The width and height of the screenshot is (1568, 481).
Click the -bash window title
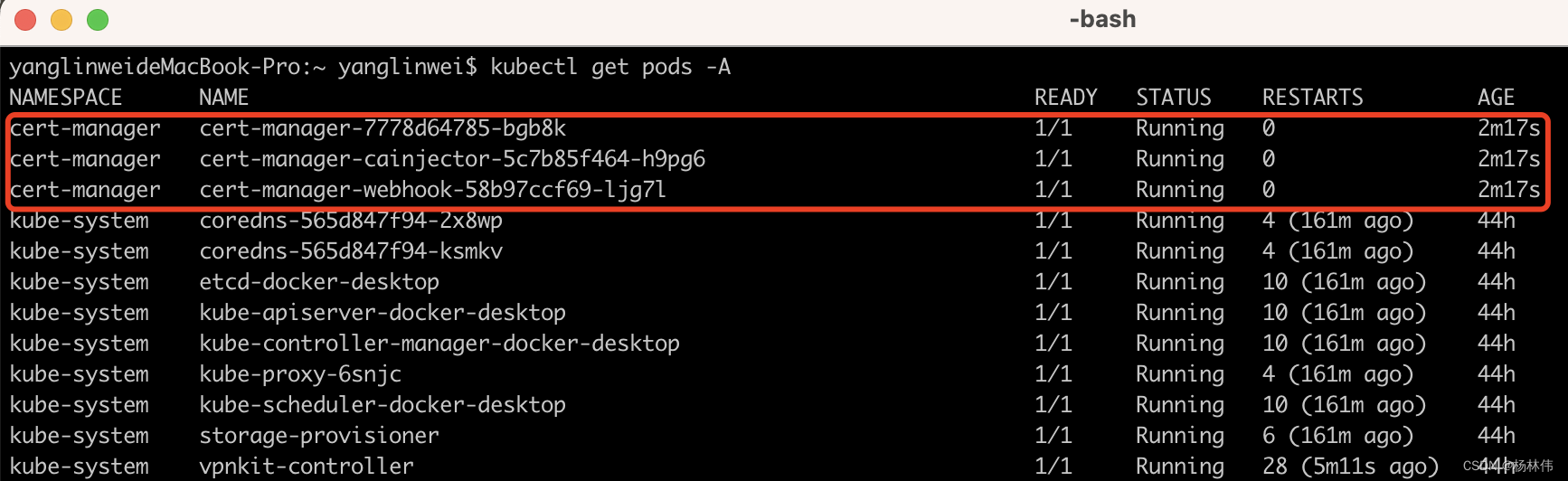(x=1102, y=19)
